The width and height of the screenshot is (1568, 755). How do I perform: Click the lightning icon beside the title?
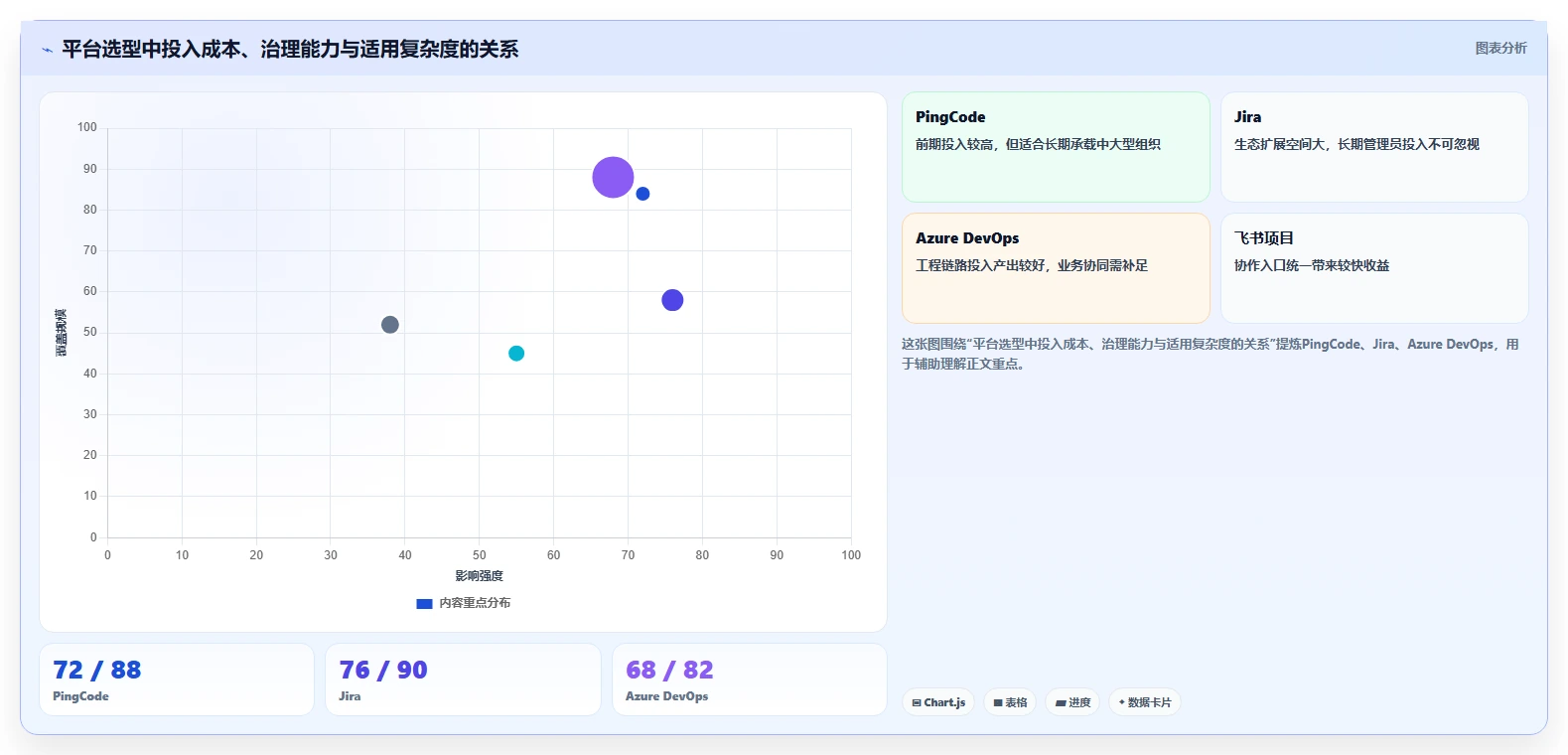47,50
